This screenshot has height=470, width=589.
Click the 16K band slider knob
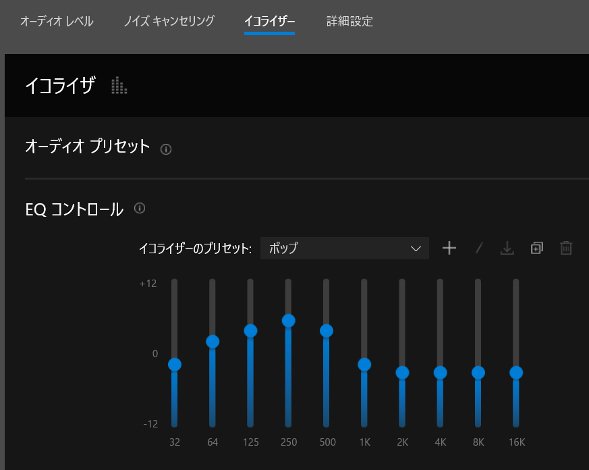click(516, 373)
